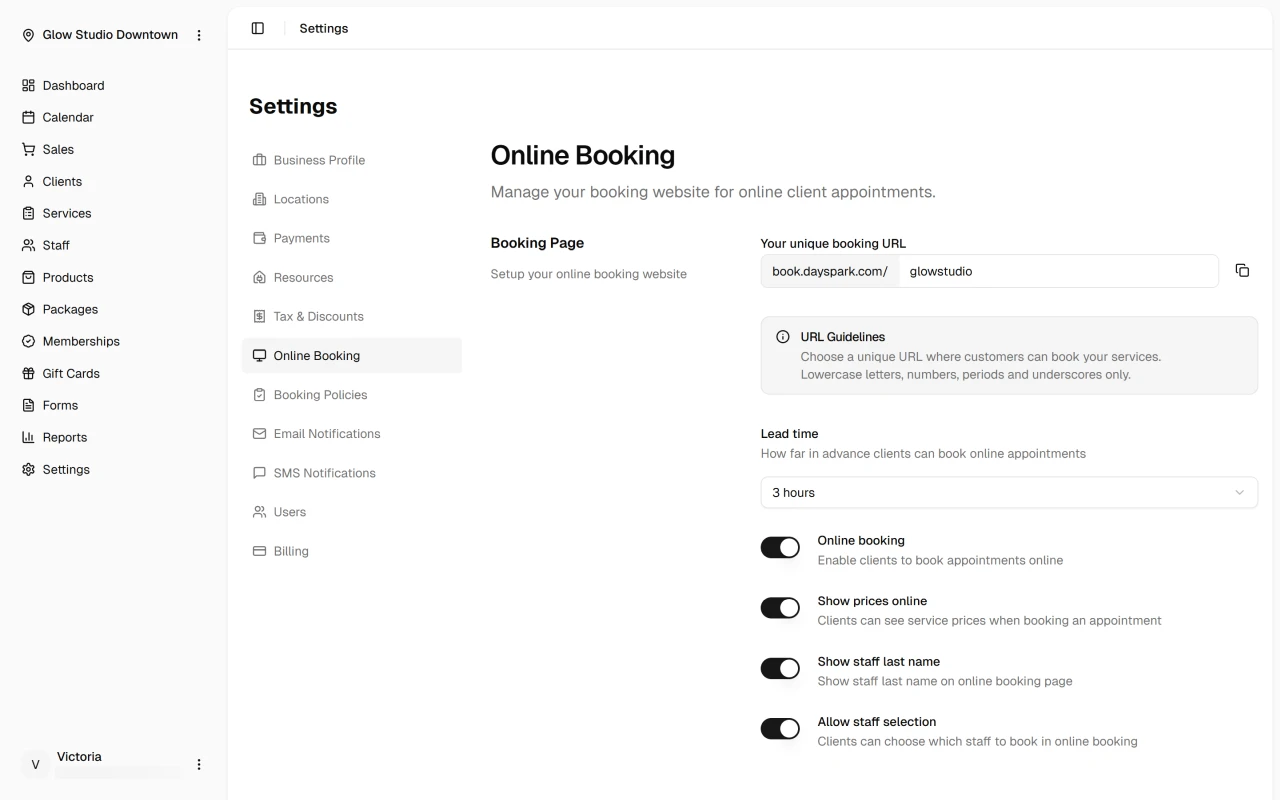Click the info icon in URL Guidelines

coord(783,337)
